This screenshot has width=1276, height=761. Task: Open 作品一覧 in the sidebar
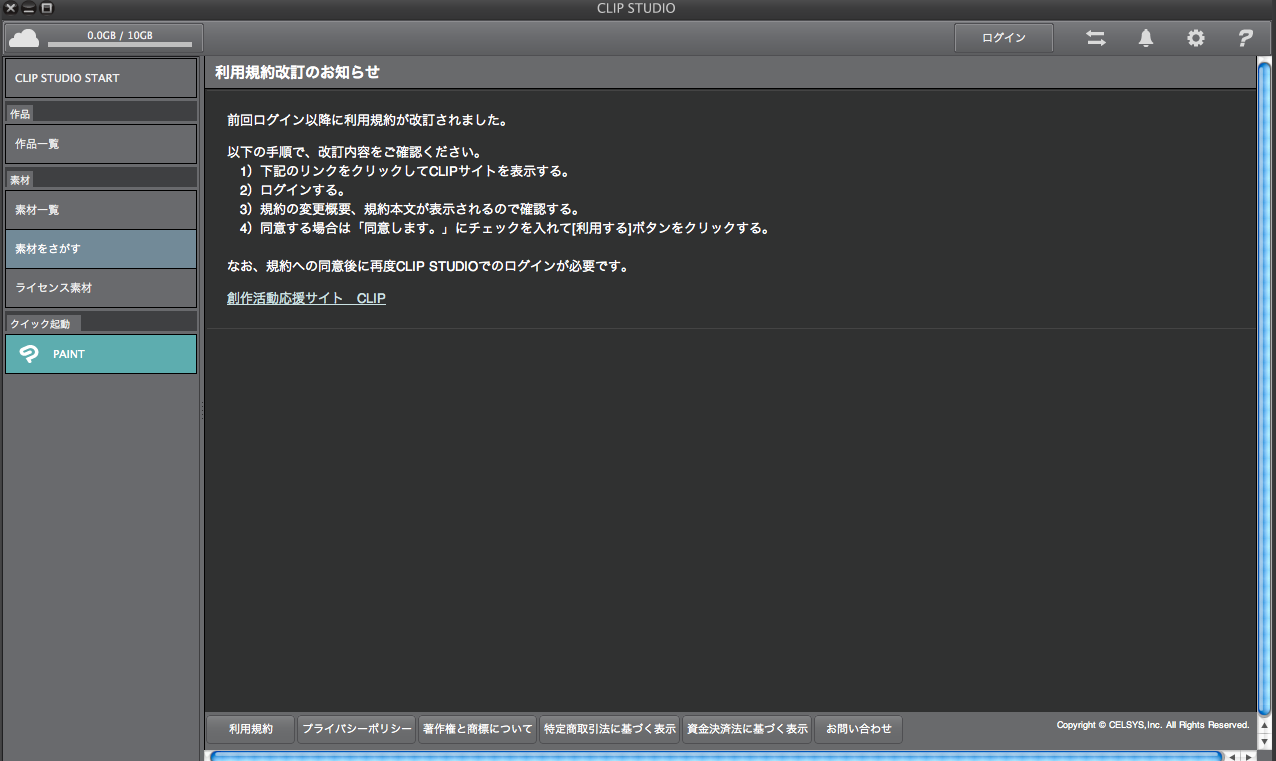101,144
